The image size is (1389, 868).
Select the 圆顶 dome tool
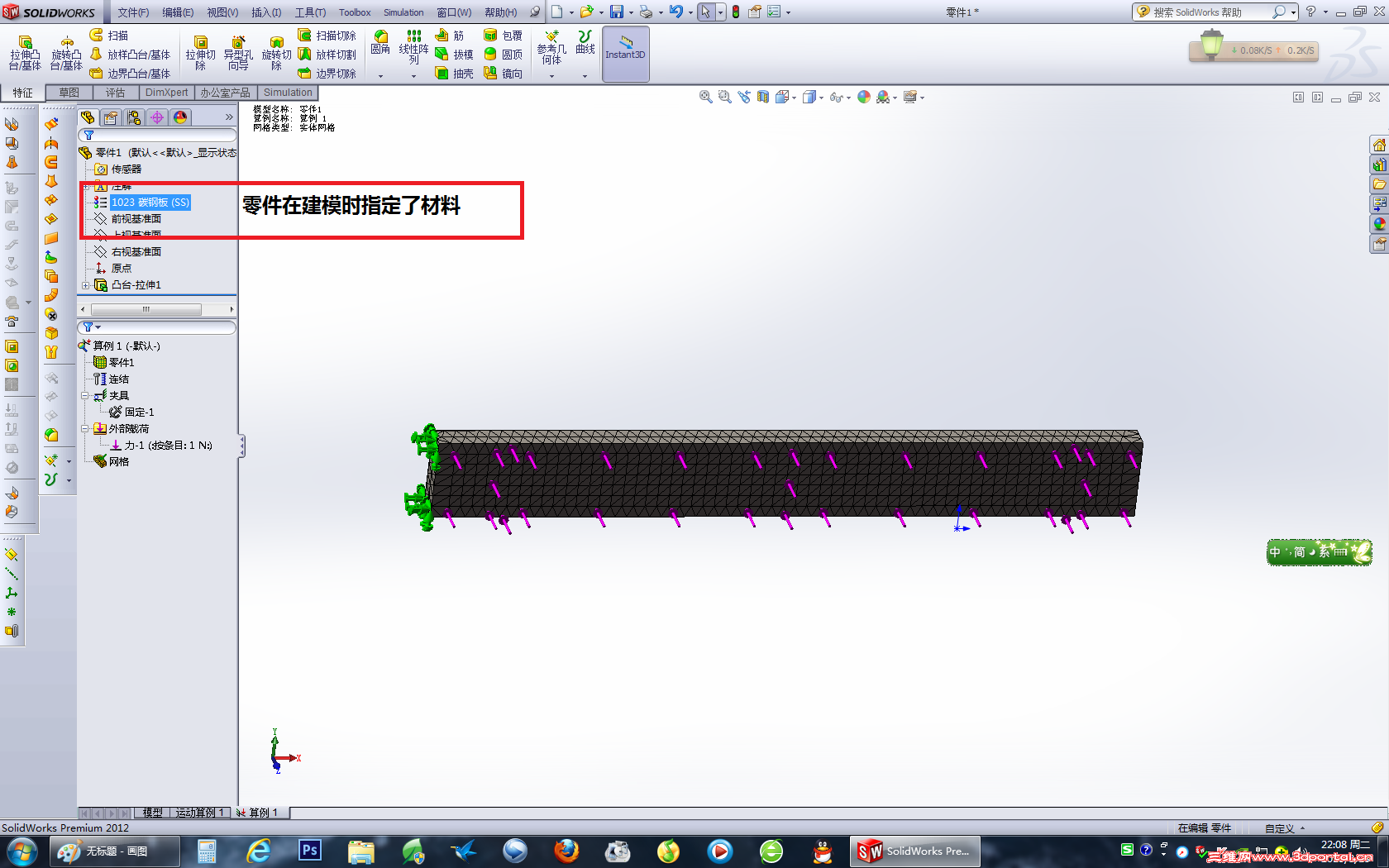click(x=503, y=55)
